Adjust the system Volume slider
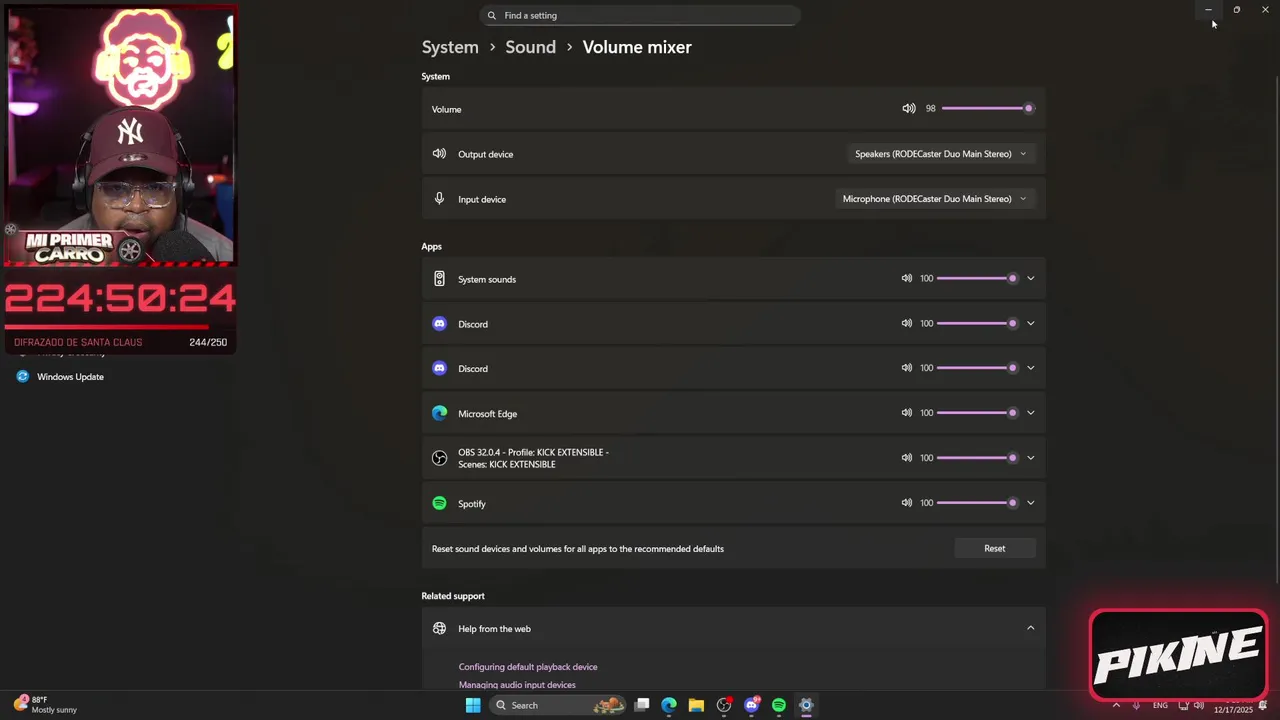 coord(987,108)
